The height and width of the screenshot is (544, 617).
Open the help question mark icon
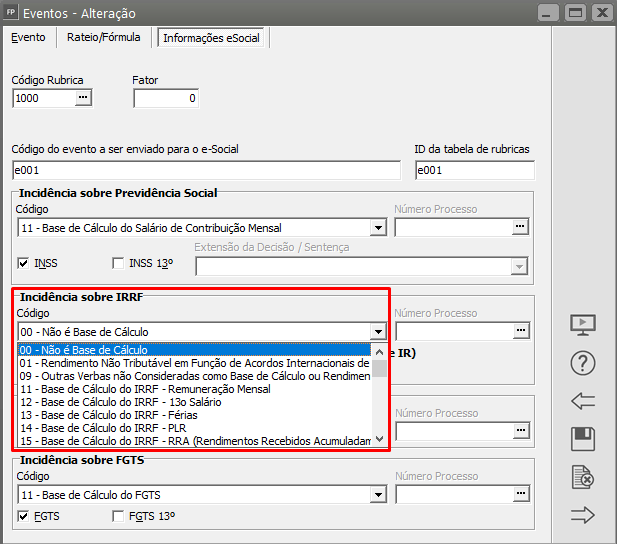583,363
